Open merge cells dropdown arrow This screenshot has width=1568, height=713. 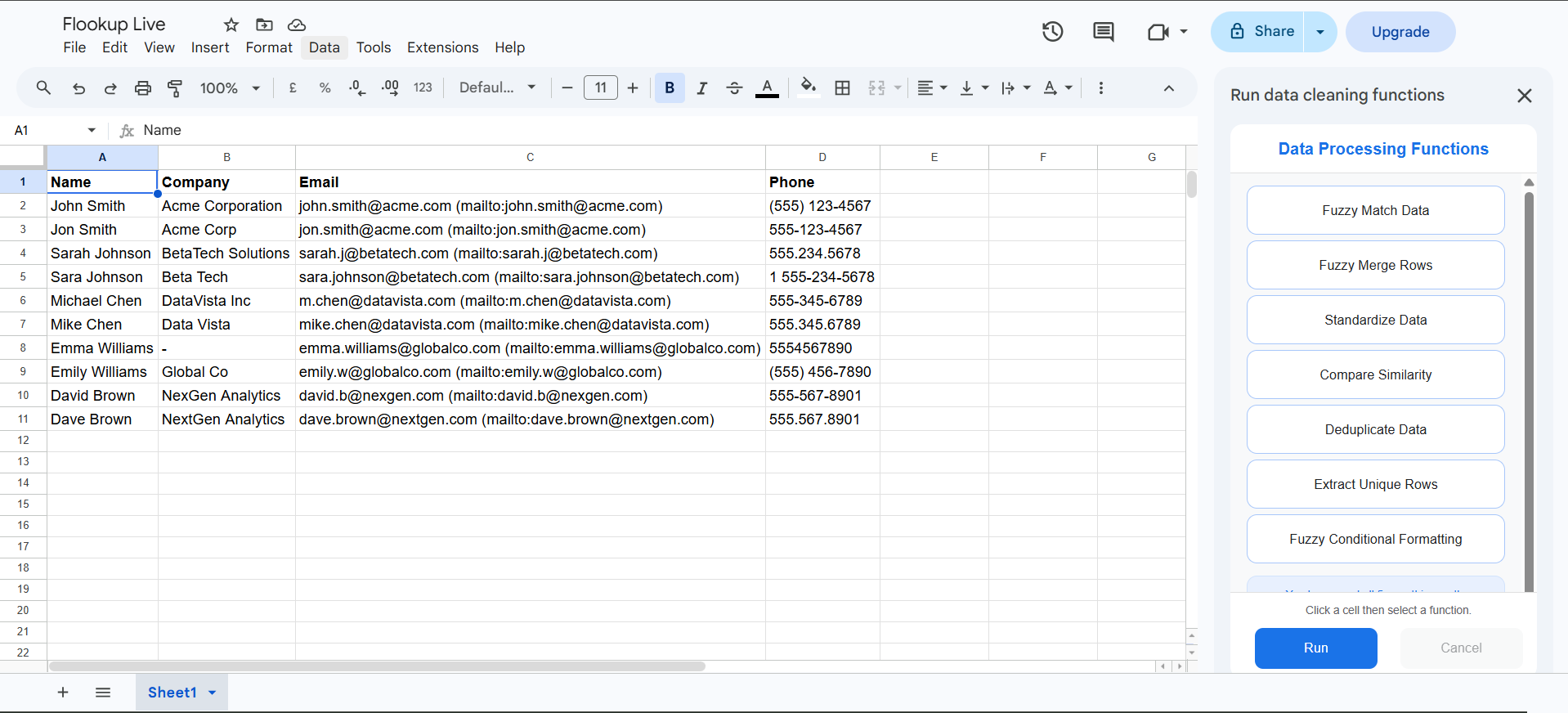[898, 87]
